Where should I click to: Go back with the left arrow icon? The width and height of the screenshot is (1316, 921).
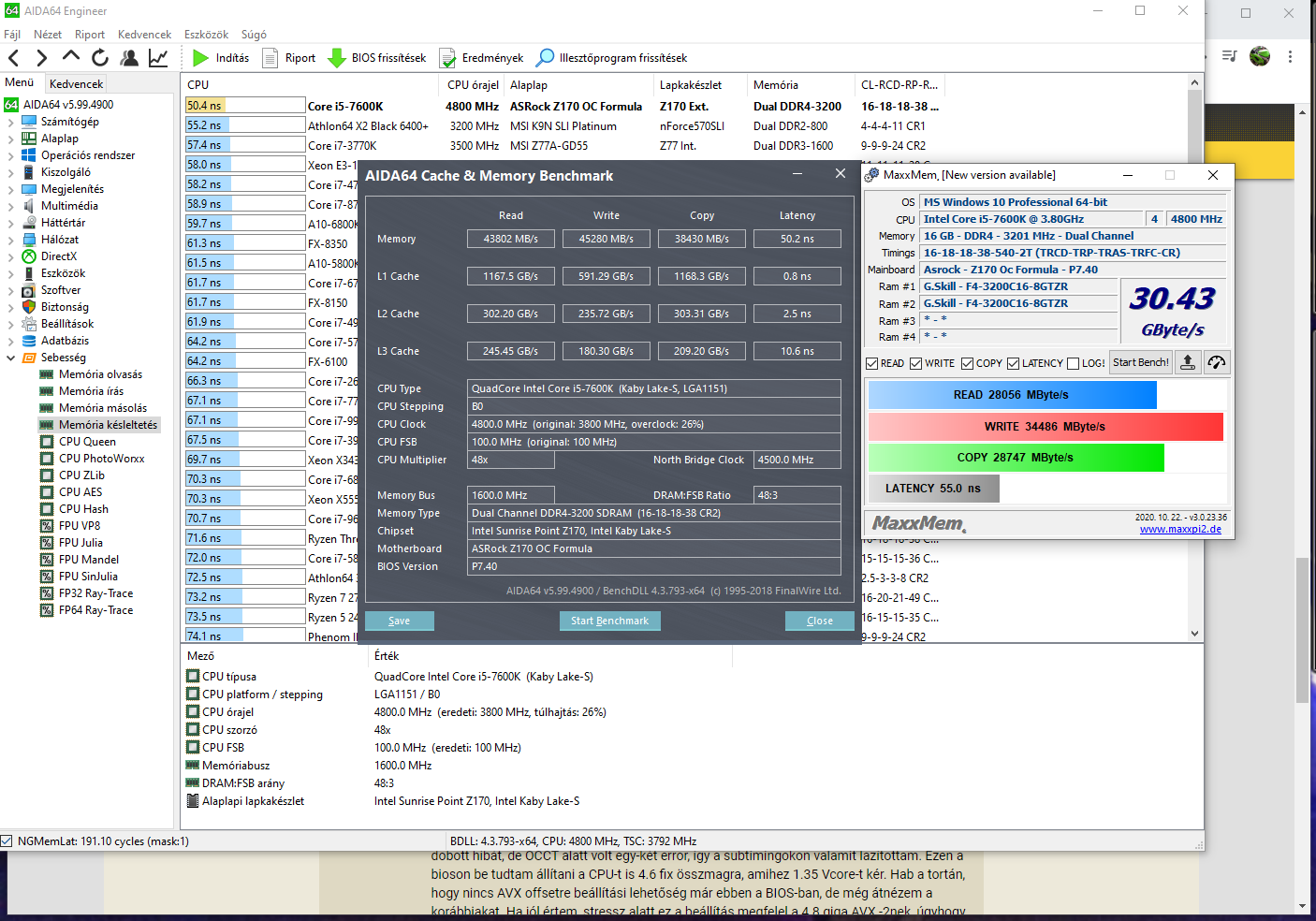point(14,58)
